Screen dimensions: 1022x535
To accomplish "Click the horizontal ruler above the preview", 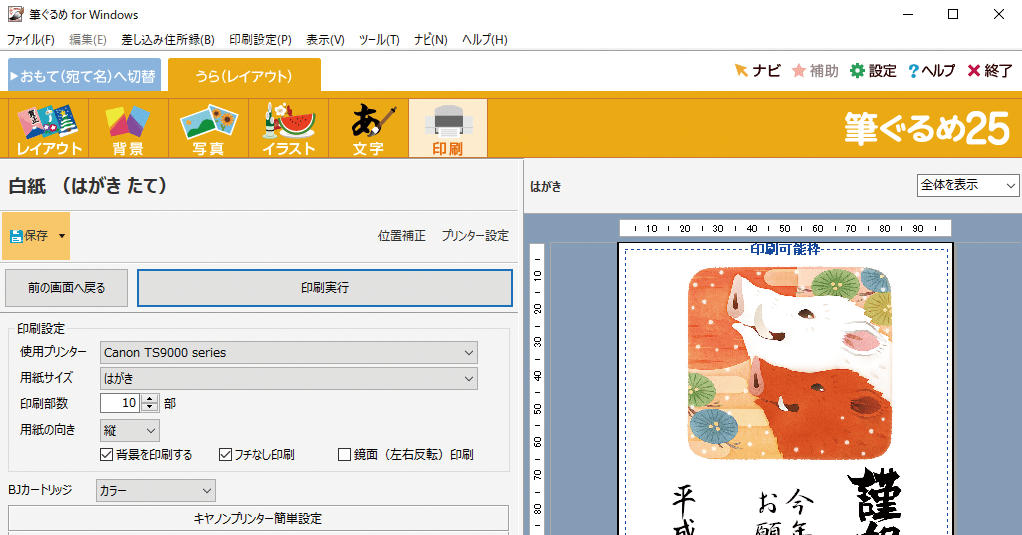I will pyautogui.click(x=785, y=228).
